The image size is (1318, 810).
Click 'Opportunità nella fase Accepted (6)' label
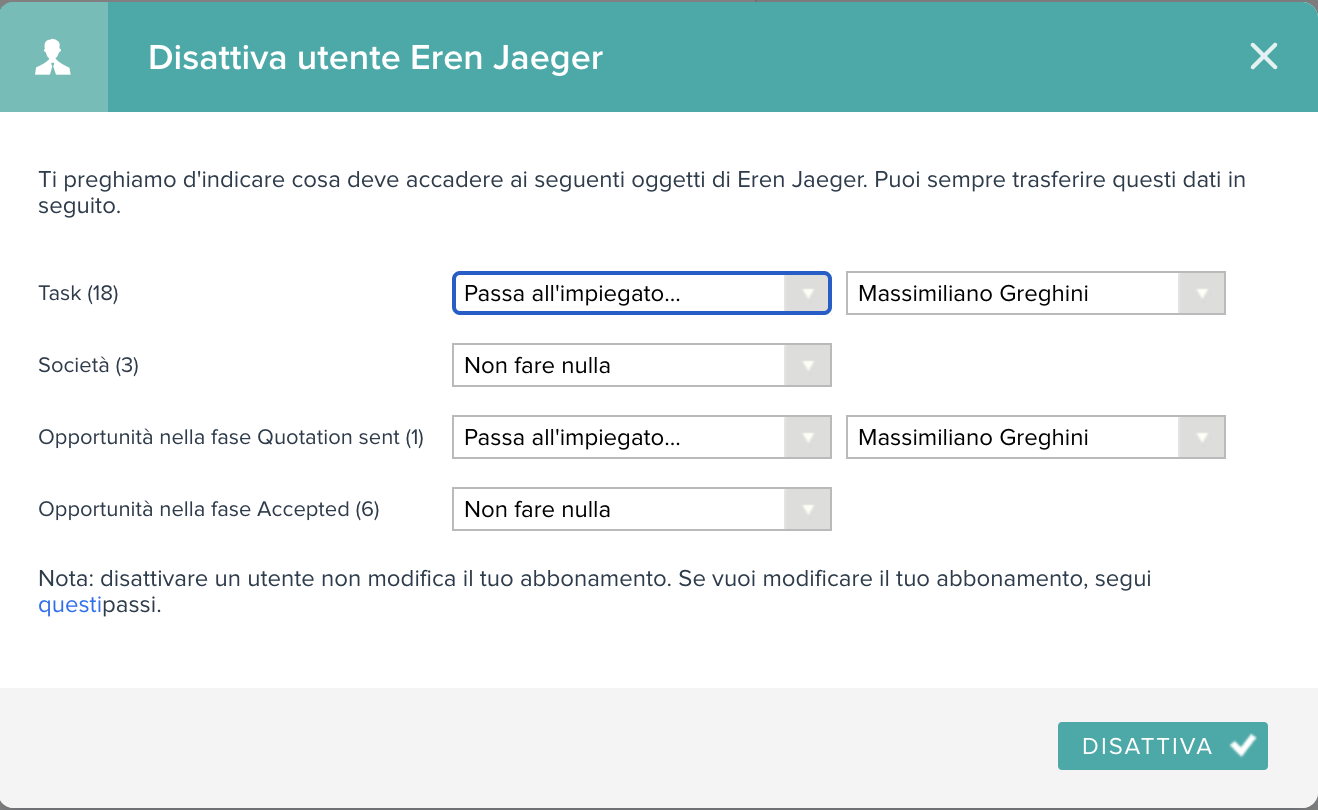point(209,510)
